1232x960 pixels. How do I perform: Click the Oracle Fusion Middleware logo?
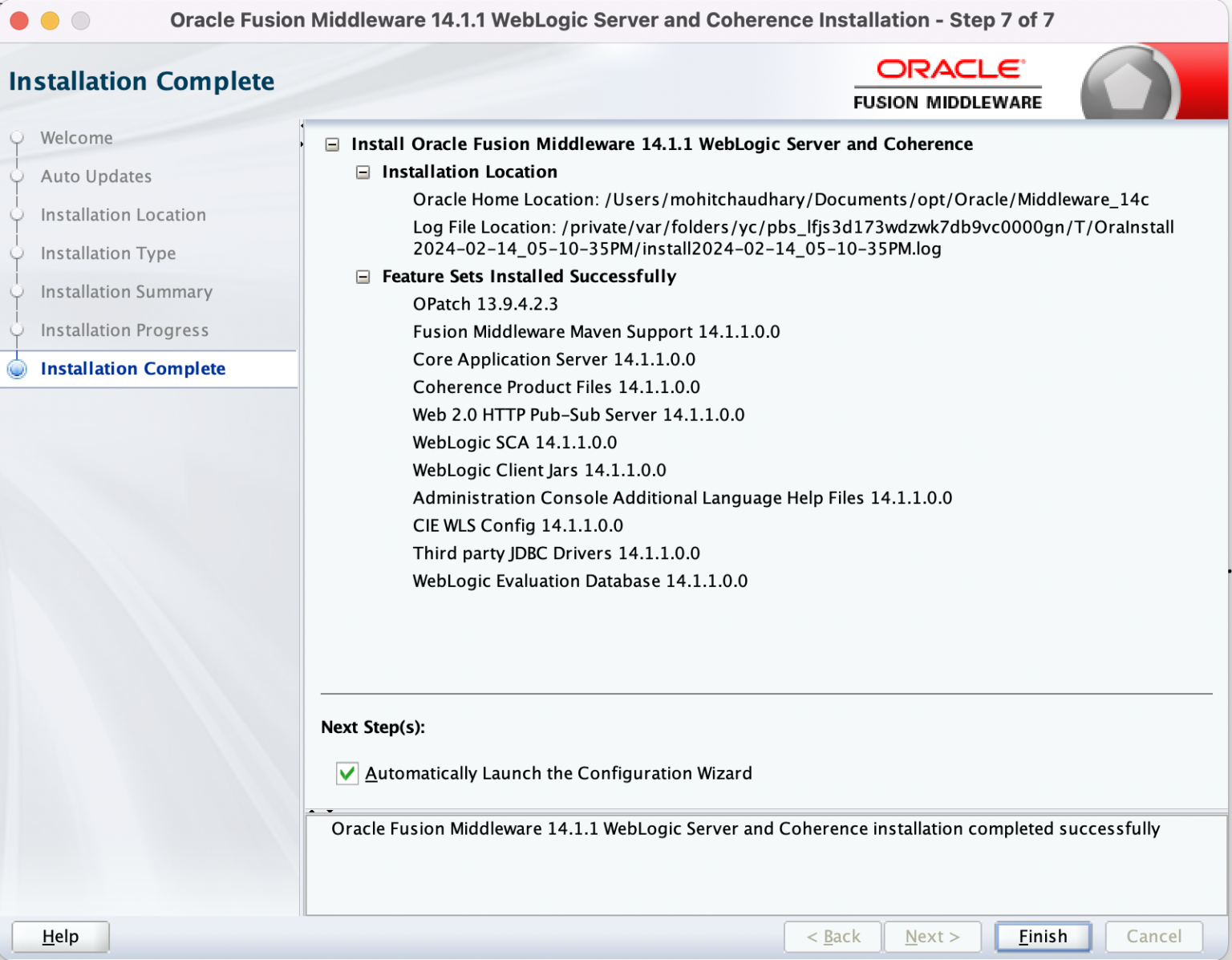[948, 82]
